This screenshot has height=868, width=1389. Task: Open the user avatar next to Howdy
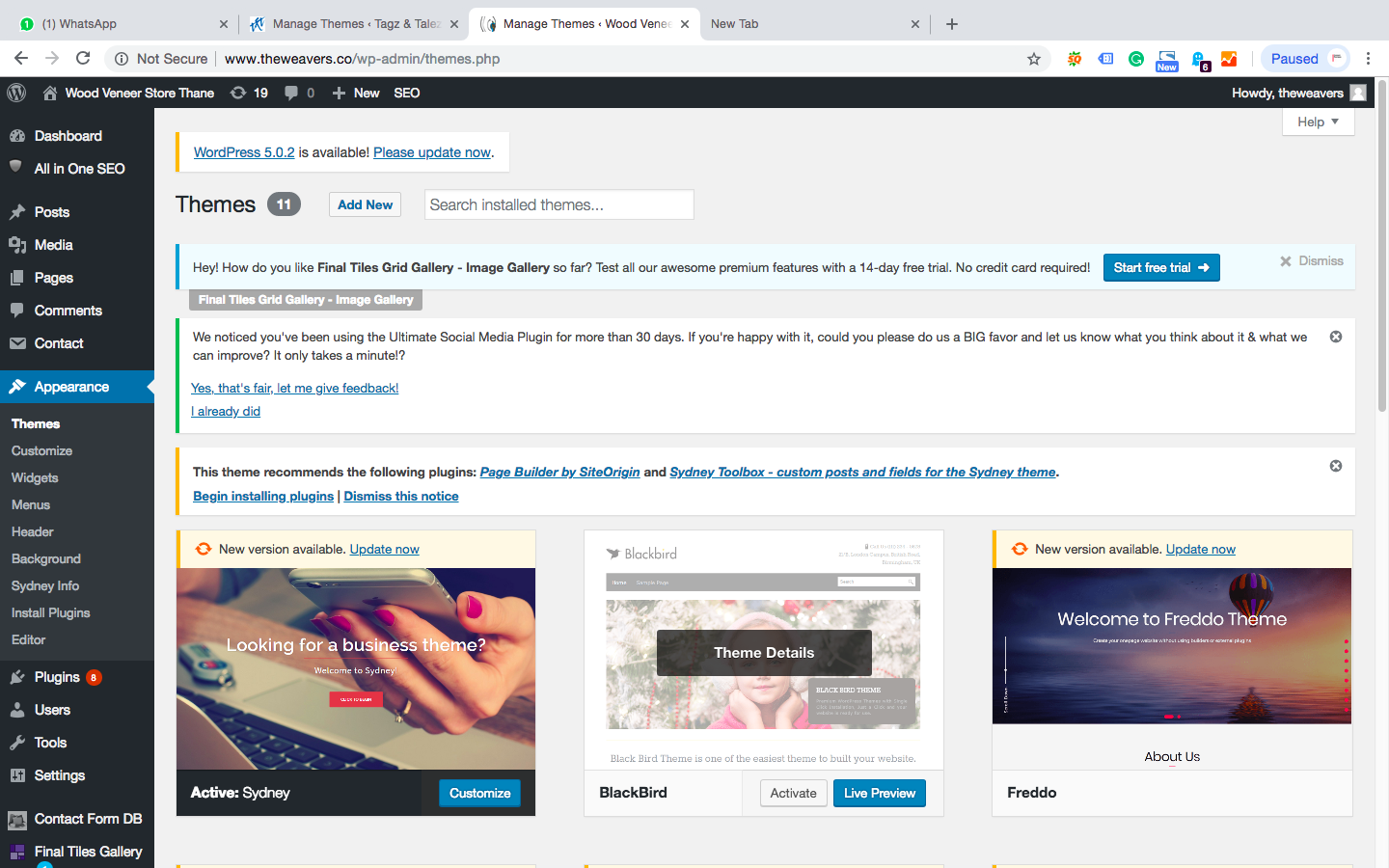point(1358,93)
